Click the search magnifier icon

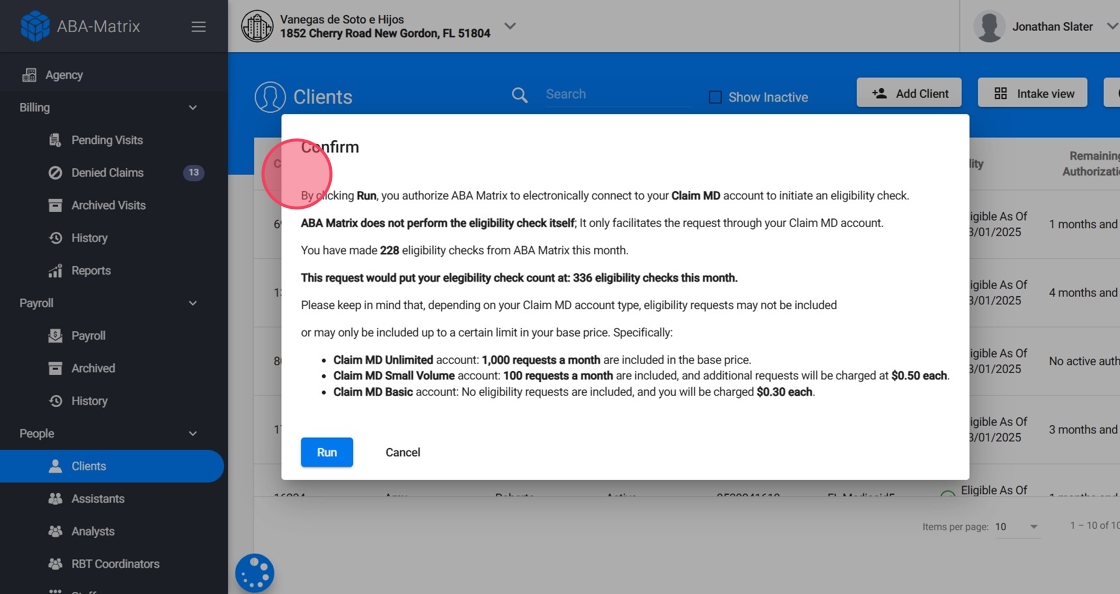[x=520, y=95]
